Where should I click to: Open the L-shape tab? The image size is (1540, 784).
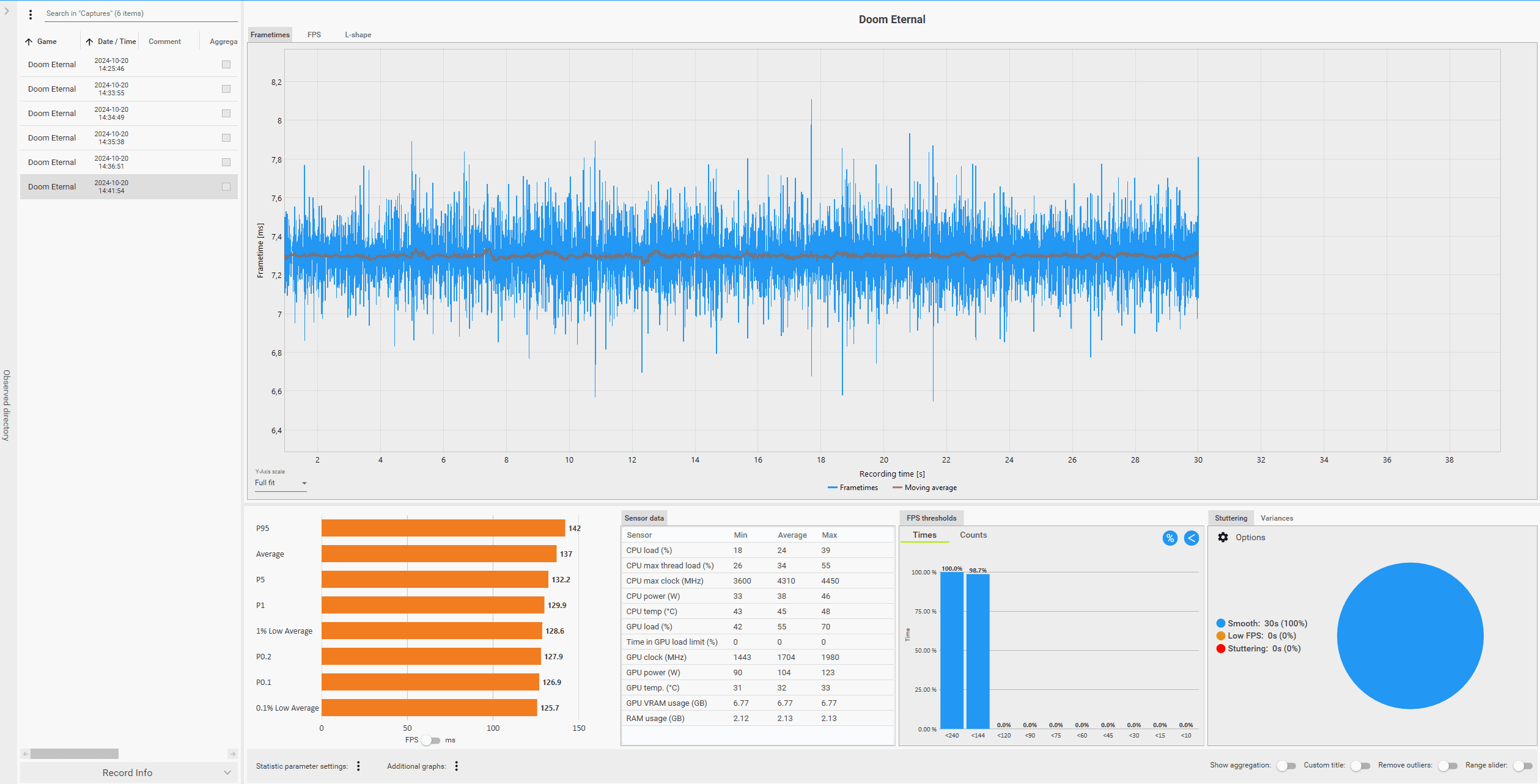pos(358,35)
